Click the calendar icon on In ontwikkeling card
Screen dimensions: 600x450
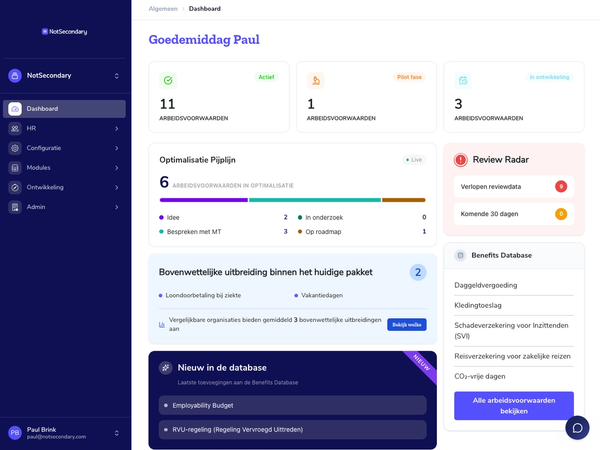coord(463,80)
